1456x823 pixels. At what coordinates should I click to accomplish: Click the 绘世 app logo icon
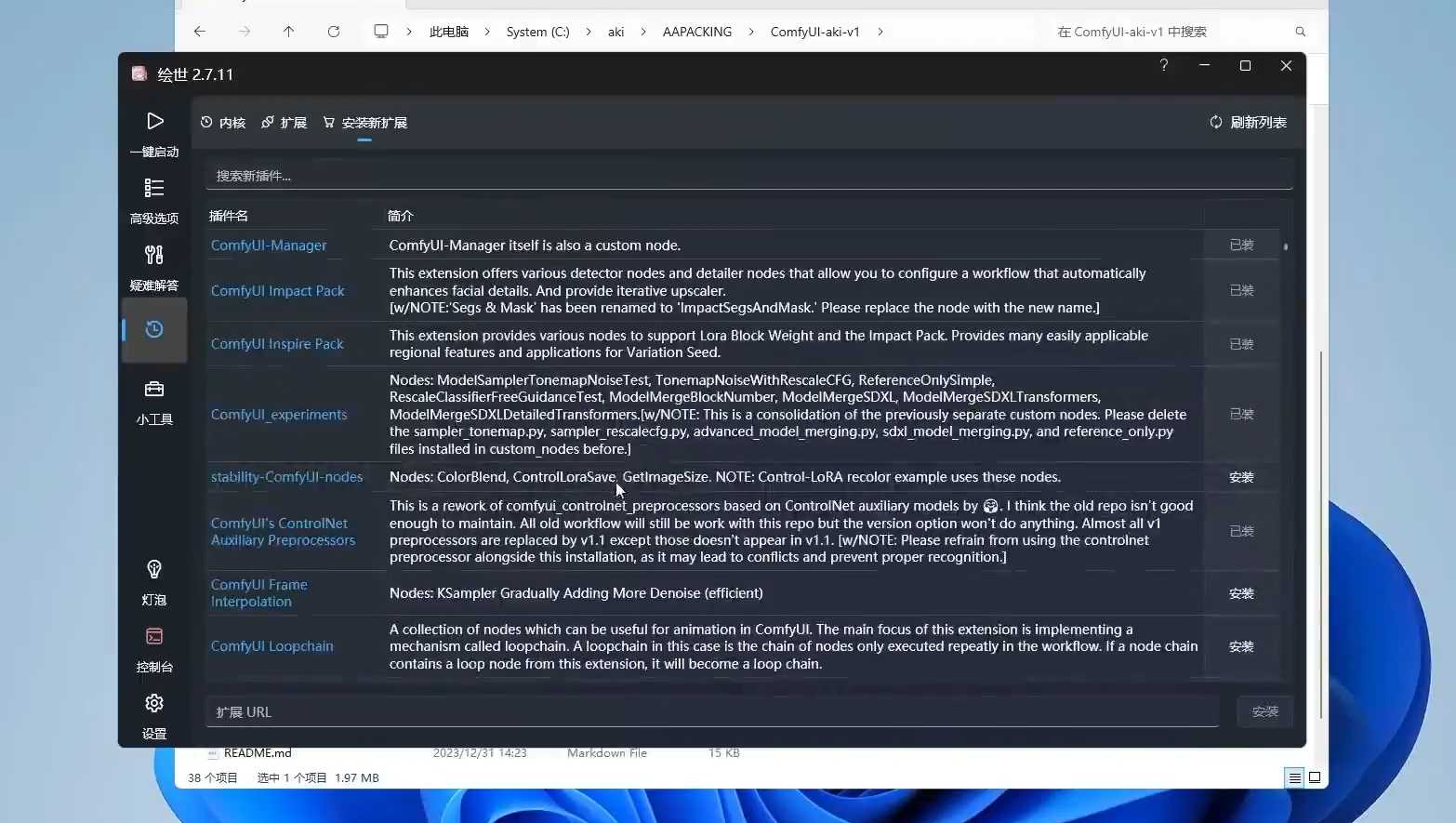click(139, 73)
